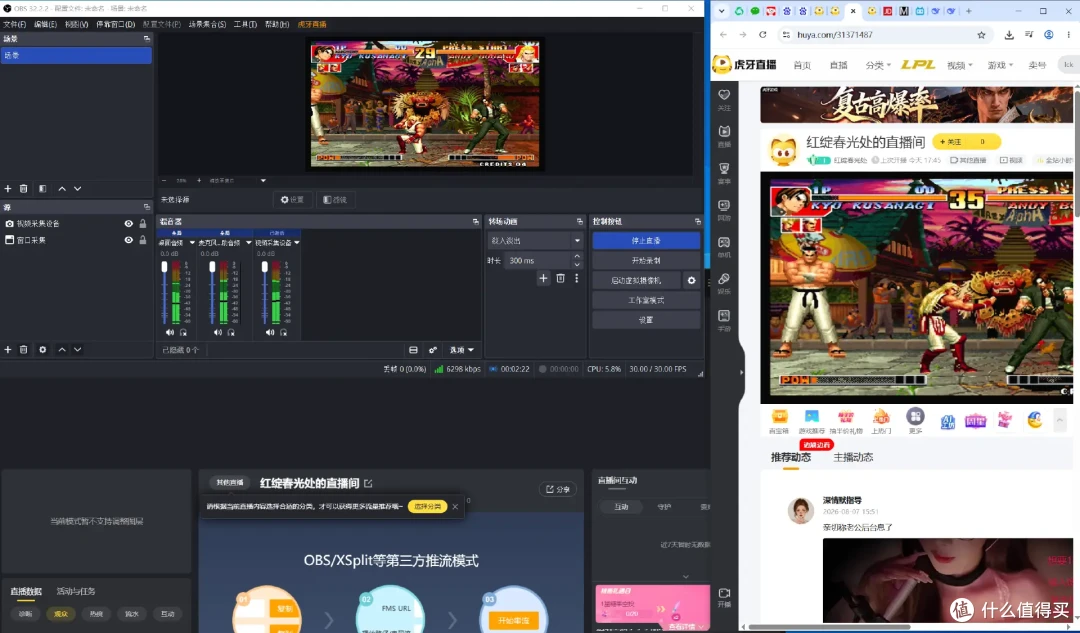The image size is (1080, 633).
Task: Toggle monitoring headphones for 视频采集设备 mixer channel
Action: (x=283, y=333)
